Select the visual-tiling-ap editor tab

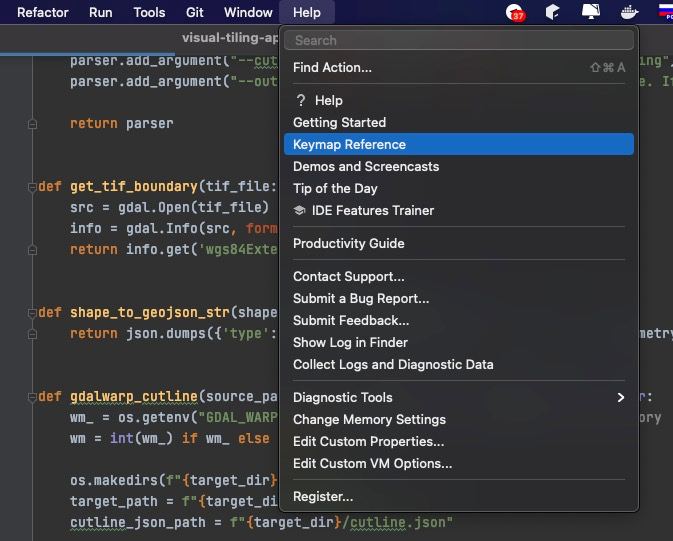pos(230,37)
